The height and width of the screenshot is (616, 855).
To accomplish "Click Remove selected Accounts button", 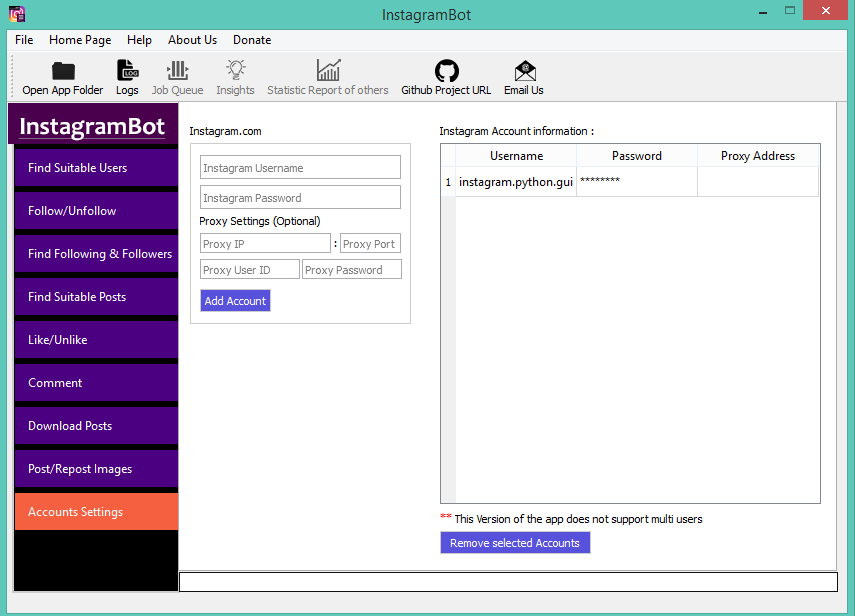I will [515, 543].
